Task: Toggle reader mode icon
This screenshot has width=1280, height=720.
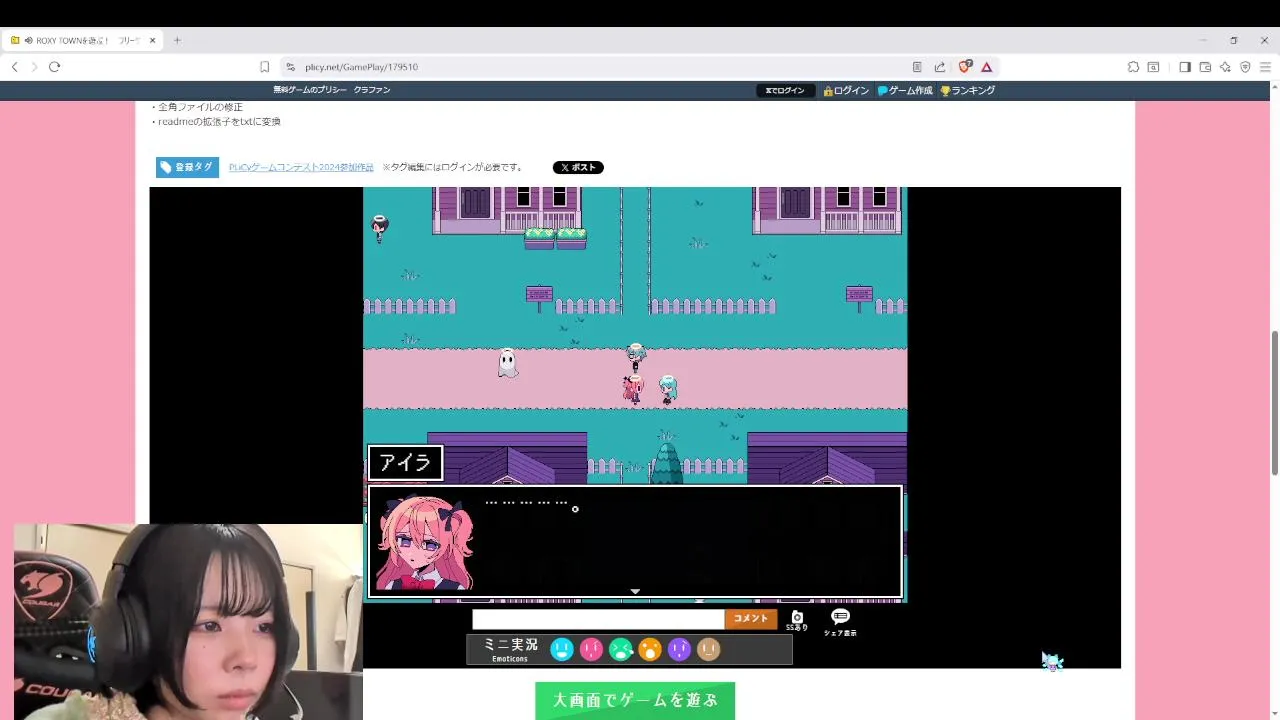Action: click(x=917, y=67)
